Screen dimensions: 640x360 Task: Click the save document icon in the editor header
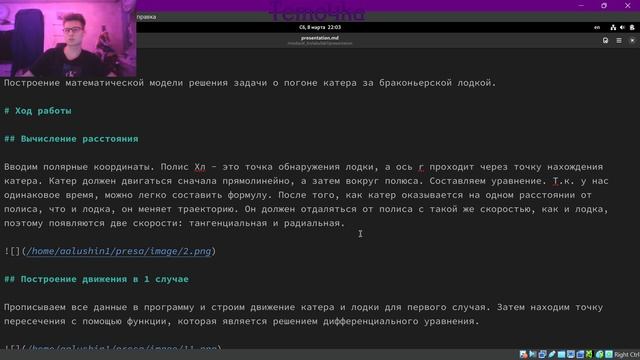pos(605,40)
